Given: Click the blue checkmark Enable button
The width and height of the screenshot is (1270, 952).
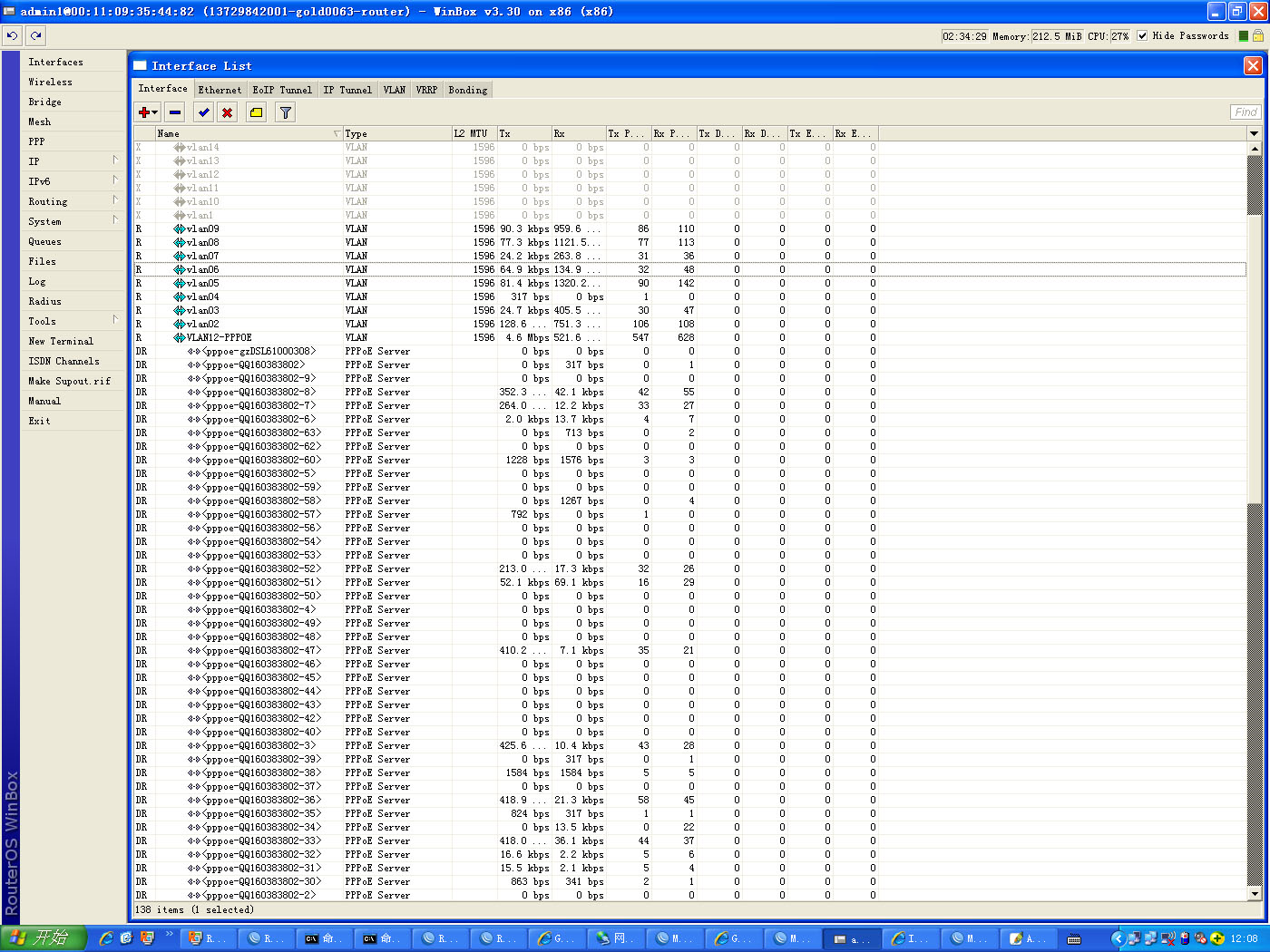Looking at the screenshot, I should pos(204,112).
